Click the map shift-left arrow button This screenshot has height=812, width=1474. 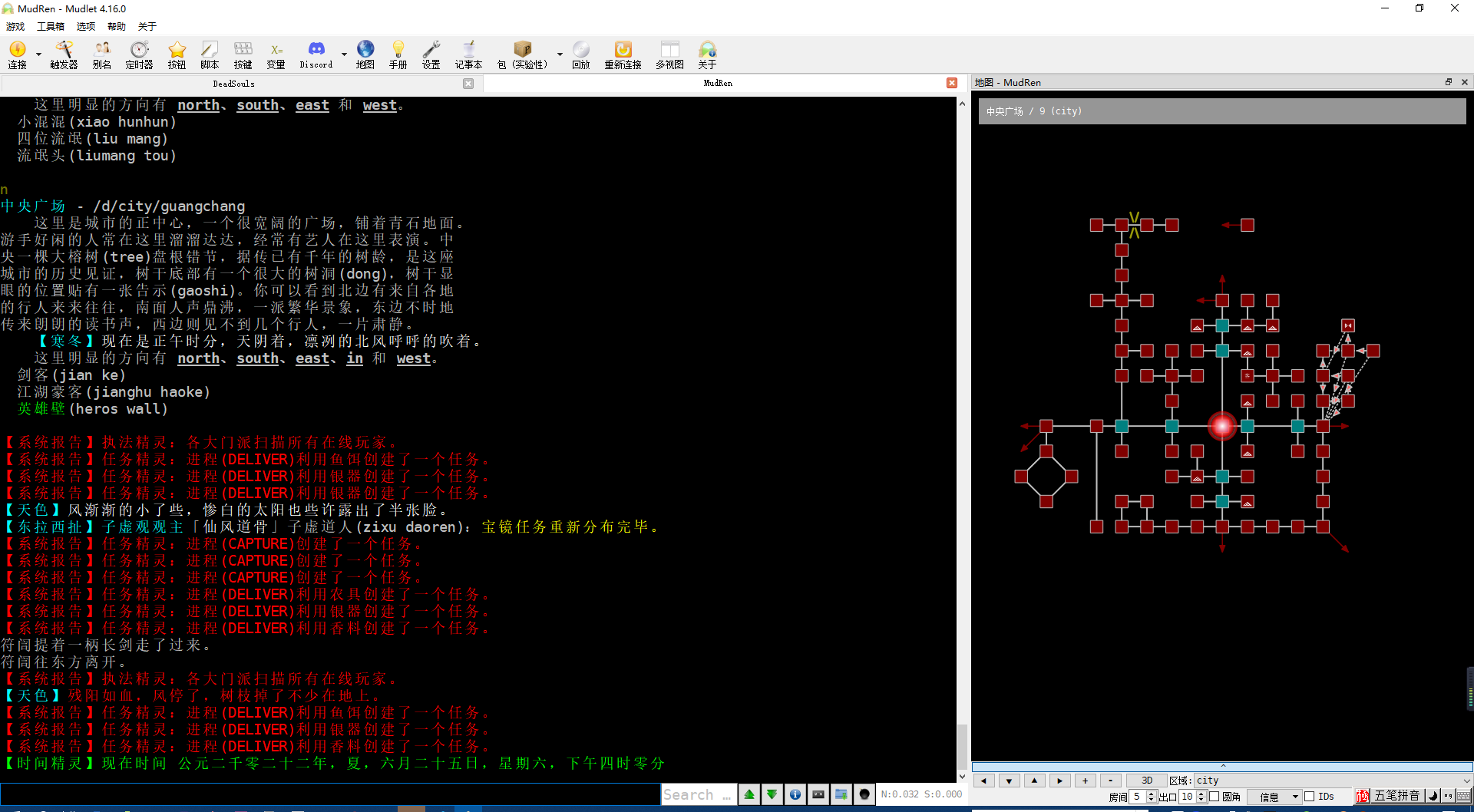coord(983,781)
